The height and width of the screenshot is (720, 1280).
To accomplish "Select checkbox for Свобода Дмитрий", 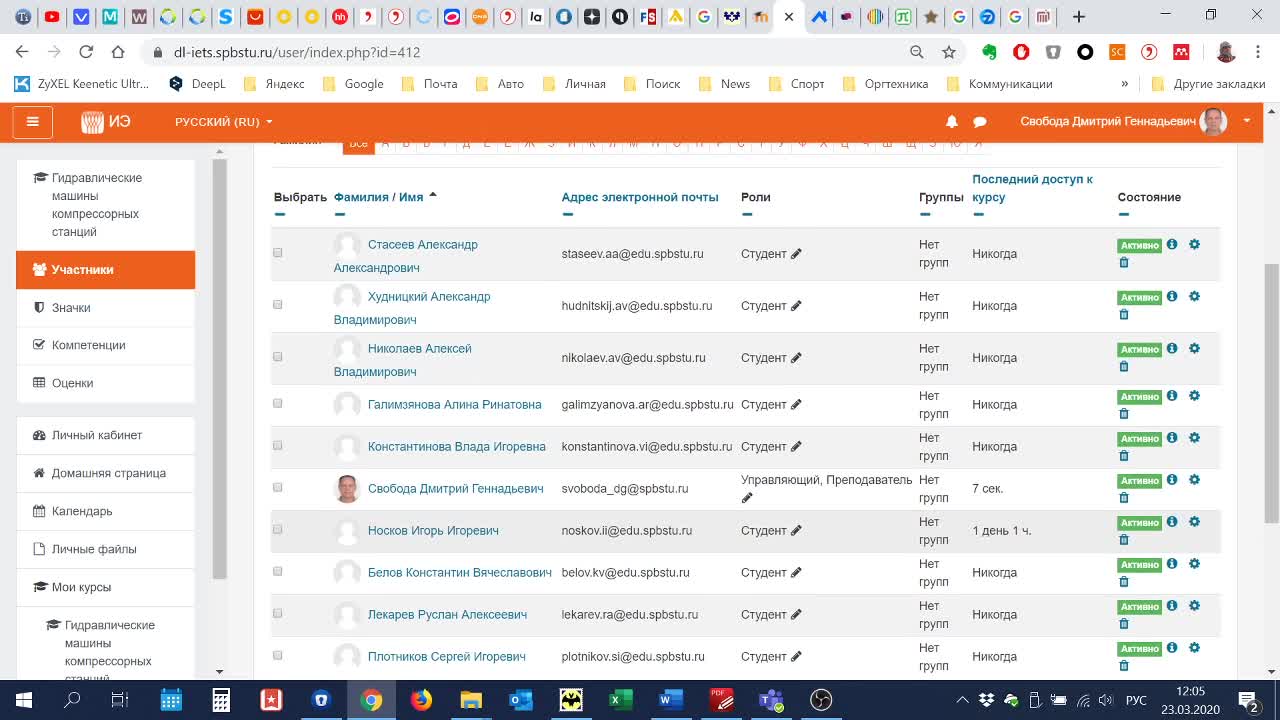I will click(278, 488).
